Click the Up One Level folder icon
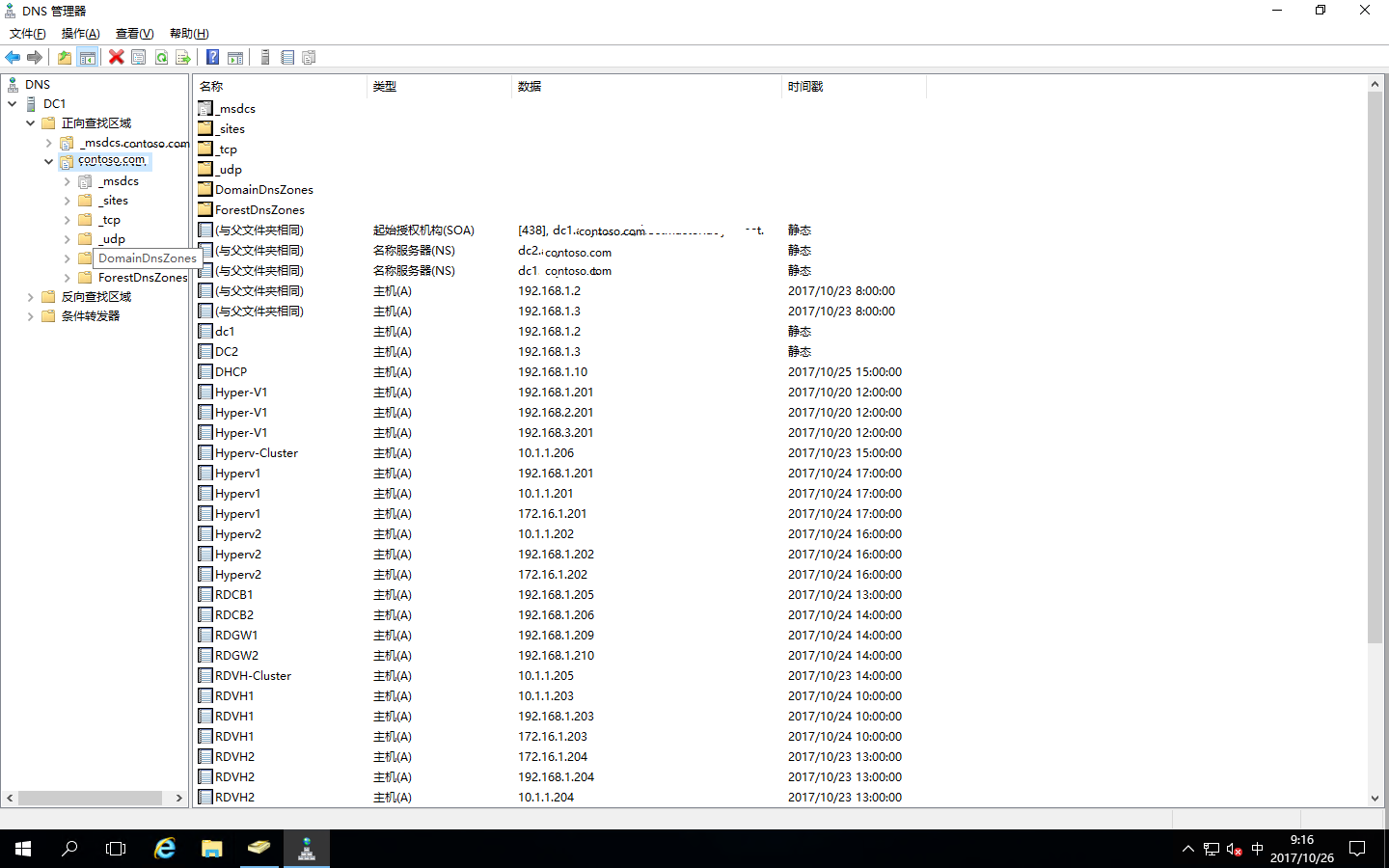The width and height of the screenshot is (1389, 868). pos(64,58)
